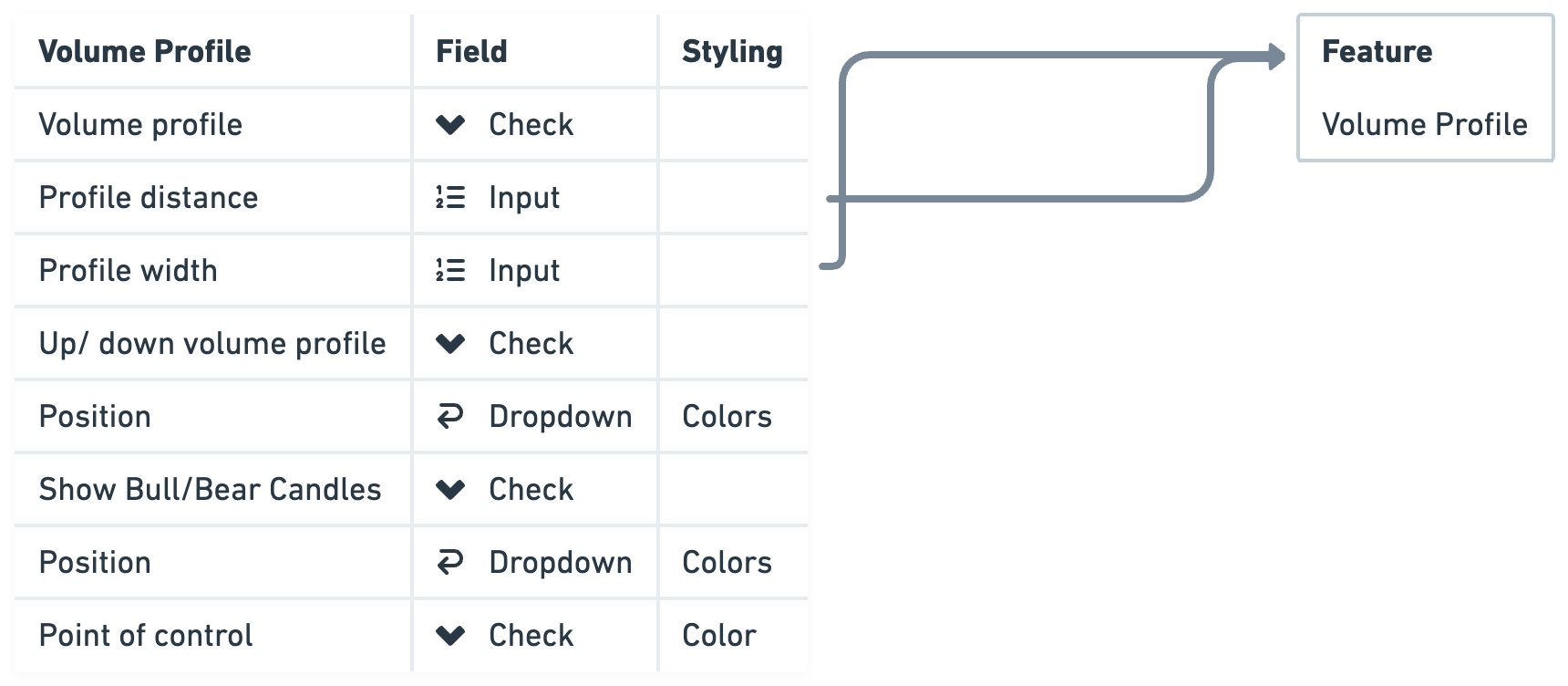
Task: Select the Up/ down volume profile row label
Action: [x=212, y=344]
